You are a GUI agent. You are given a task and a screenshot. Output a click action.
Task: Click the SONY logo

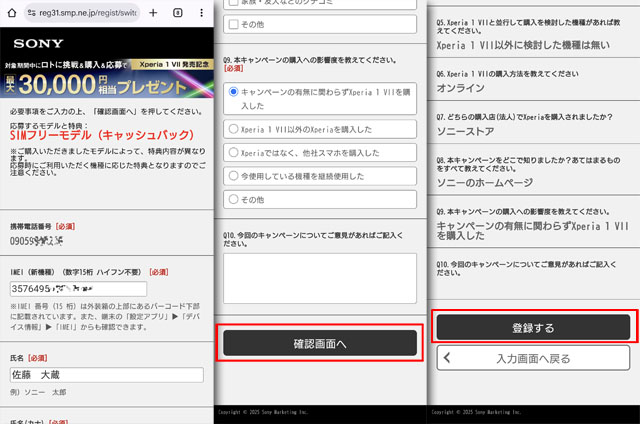coord(38,43)
